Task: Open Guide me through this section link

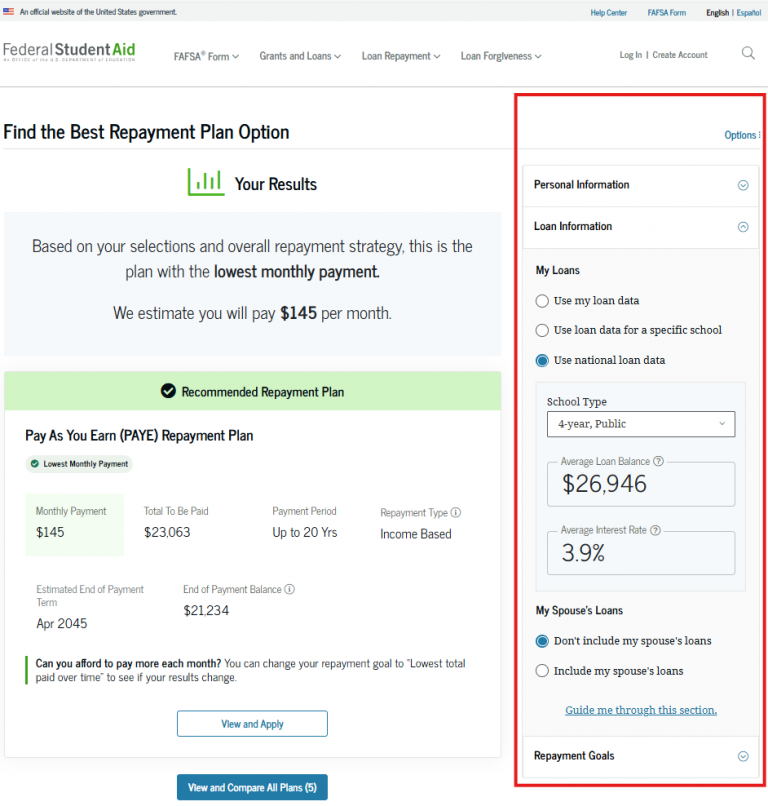Action: [640, 710]
